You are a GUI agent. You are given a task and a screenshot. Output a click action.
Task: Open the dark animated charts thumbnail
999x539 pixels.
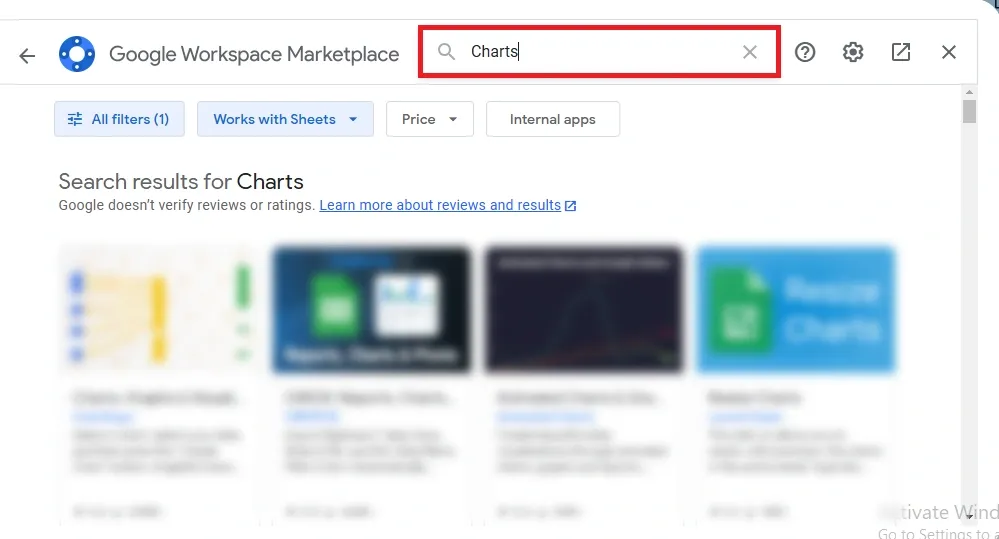click(x=584, y=310)
